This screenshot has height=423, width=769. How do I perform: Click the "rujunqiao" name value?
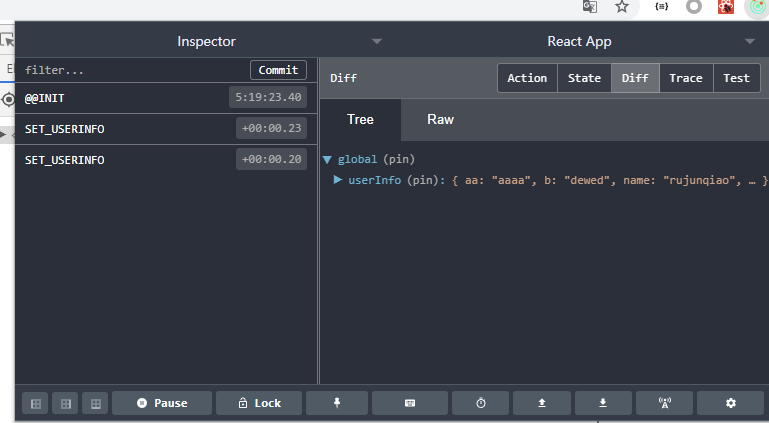click(698, 180)
